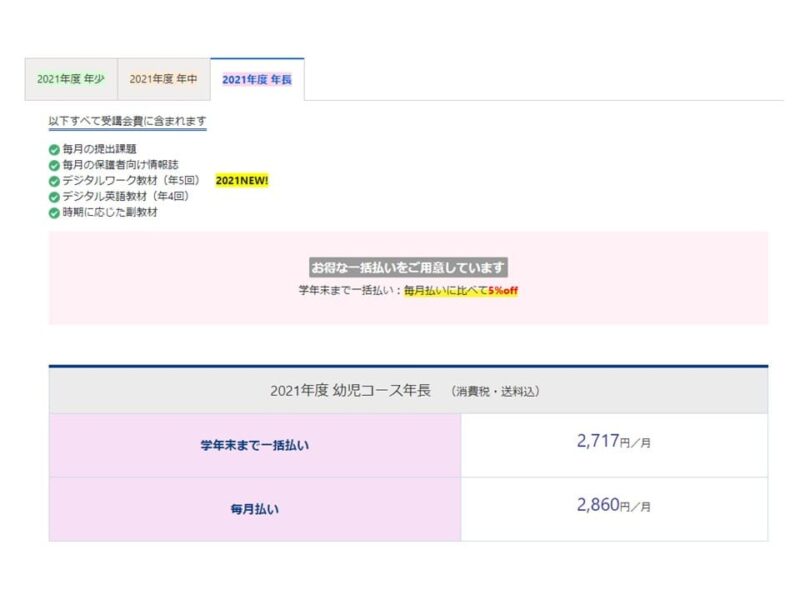Switch to the 2021年度 年少 tab
Screen dimensions: 800x600
(71, 79)
